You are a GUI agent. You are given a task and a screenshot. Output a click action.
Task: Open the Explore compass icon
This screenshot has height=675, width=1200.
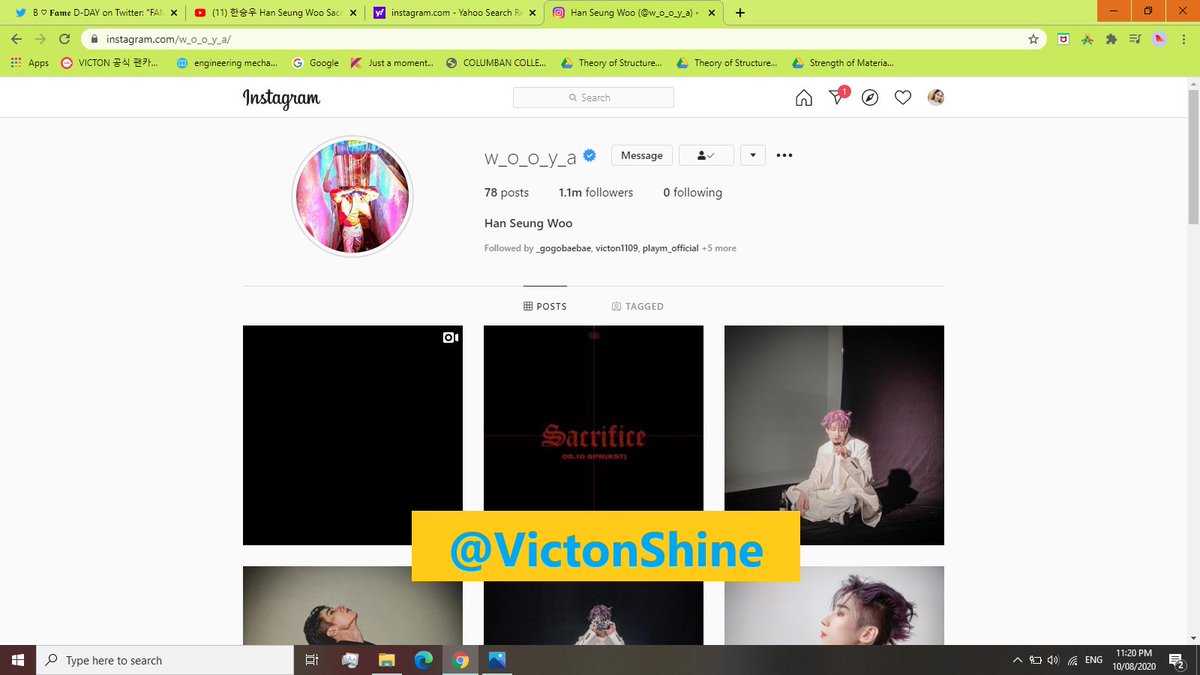click(870, 97)
